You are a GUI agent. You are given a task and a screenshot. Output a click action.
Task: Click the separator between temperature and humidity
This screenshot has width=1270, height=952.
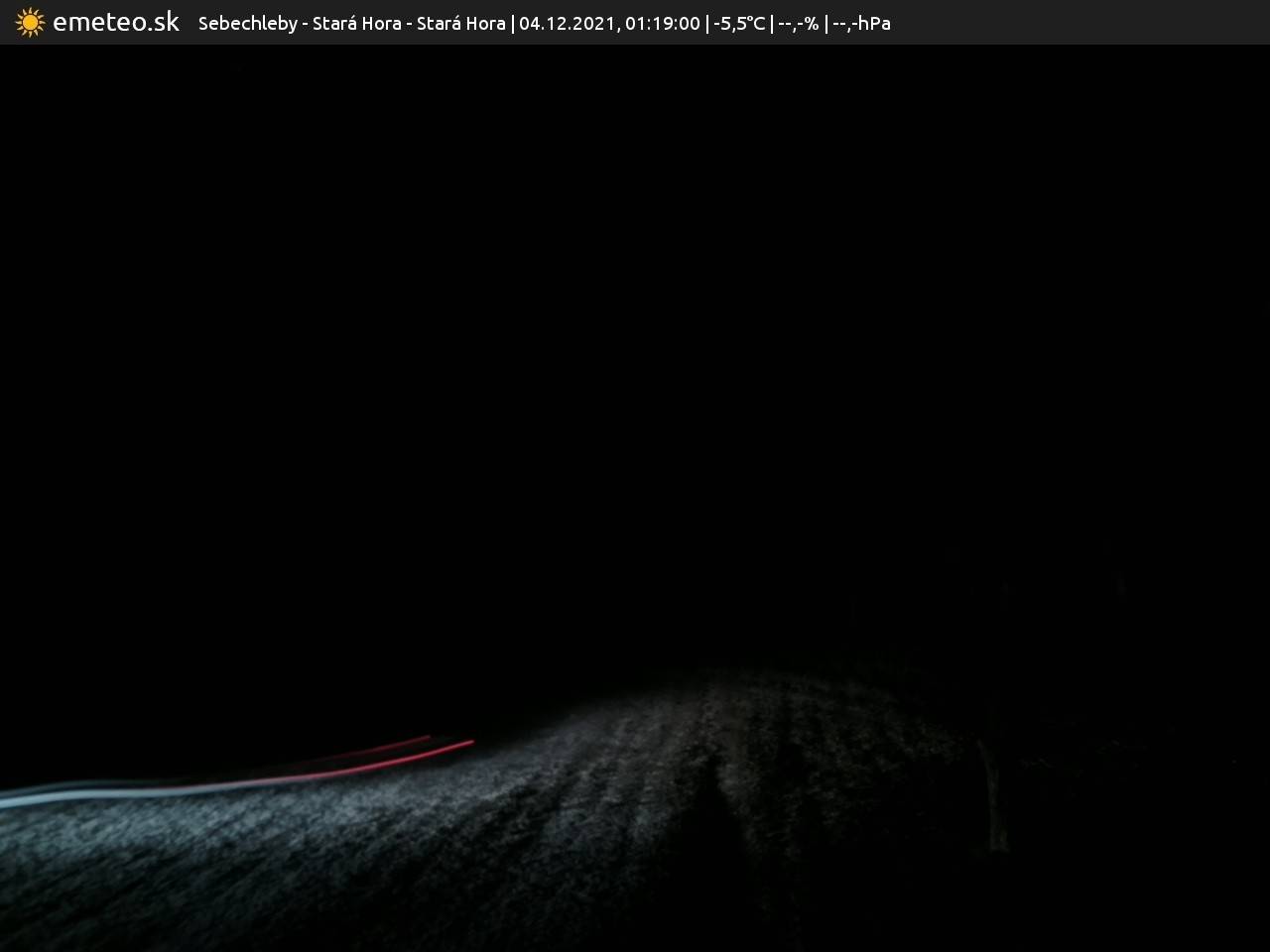click(772, 23)
